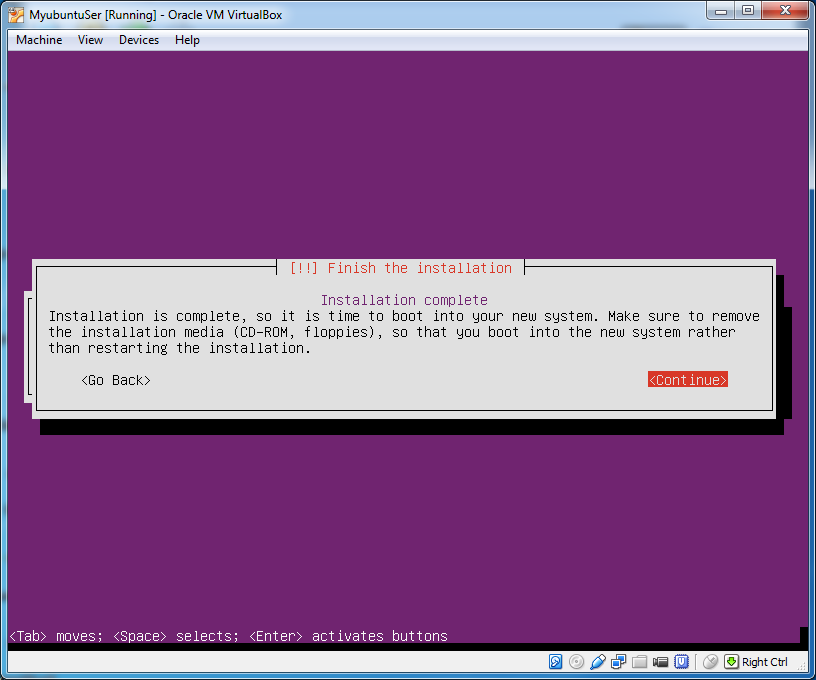Click the 'Installation complete' heading text
Screen dimensions: 816x680
click(404, 300)
